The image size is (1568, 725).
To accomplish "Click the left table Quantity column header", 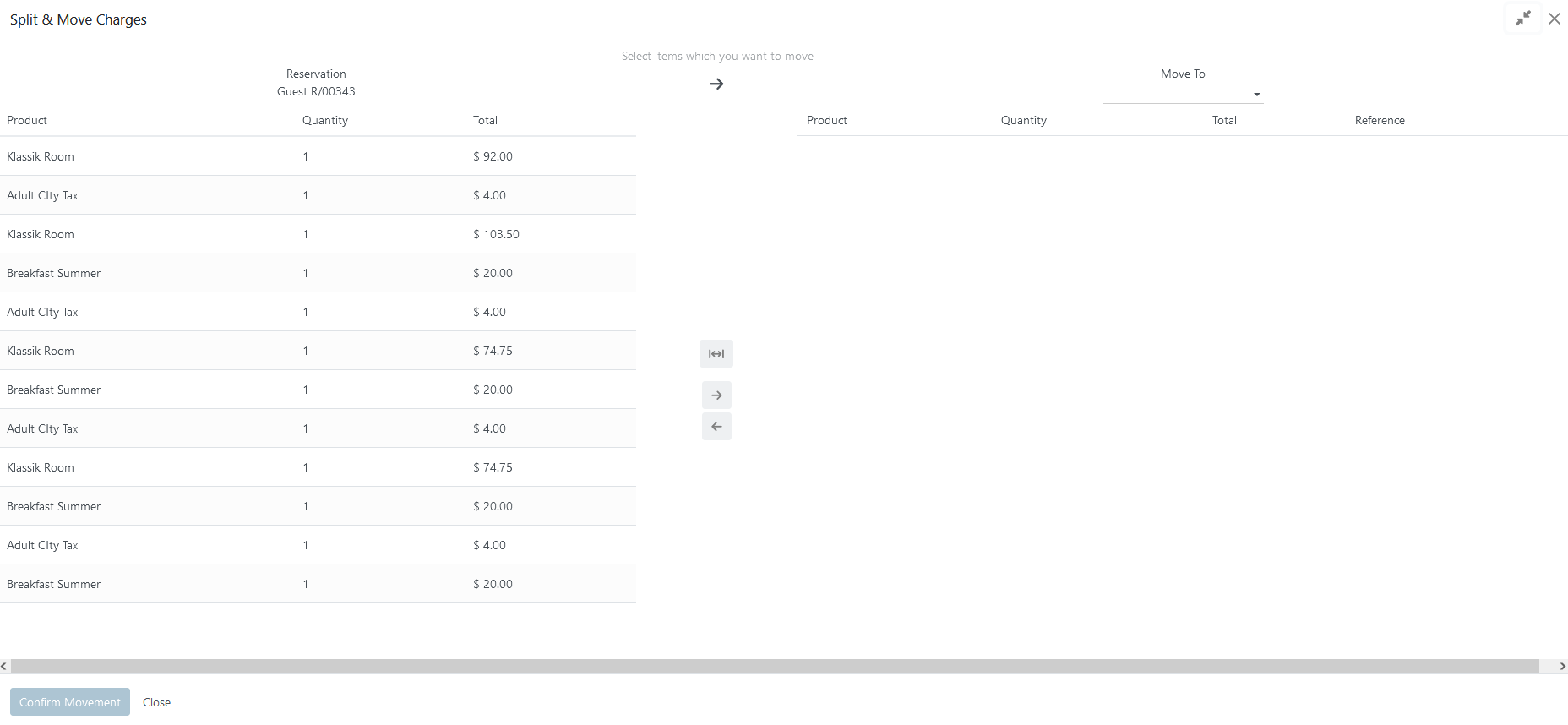I will coord(325,120).
